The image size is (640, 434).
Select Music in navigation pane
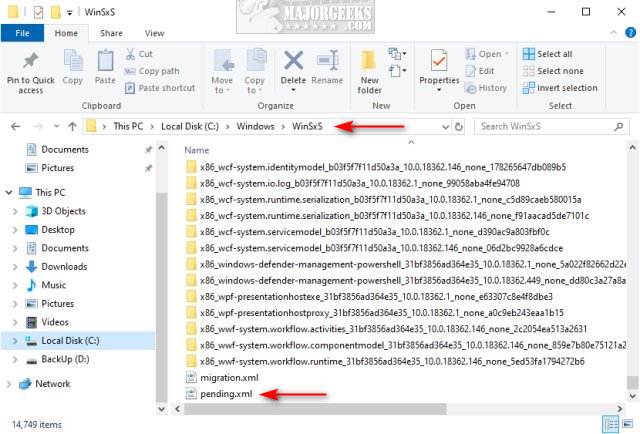point(53,285)
